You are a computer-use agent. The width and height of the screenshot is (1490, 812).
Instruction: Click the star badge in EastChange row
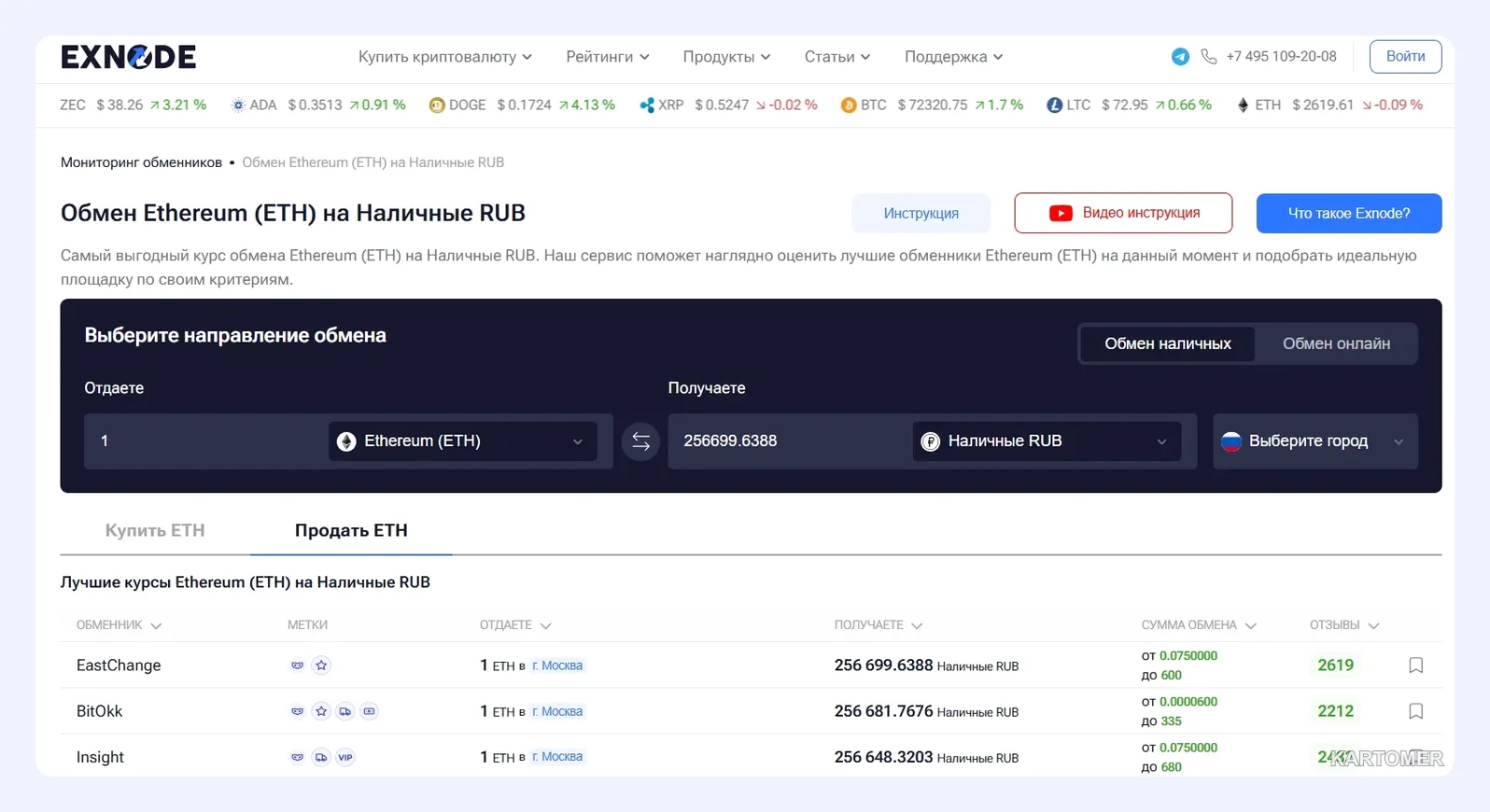(x=321, y=665)
